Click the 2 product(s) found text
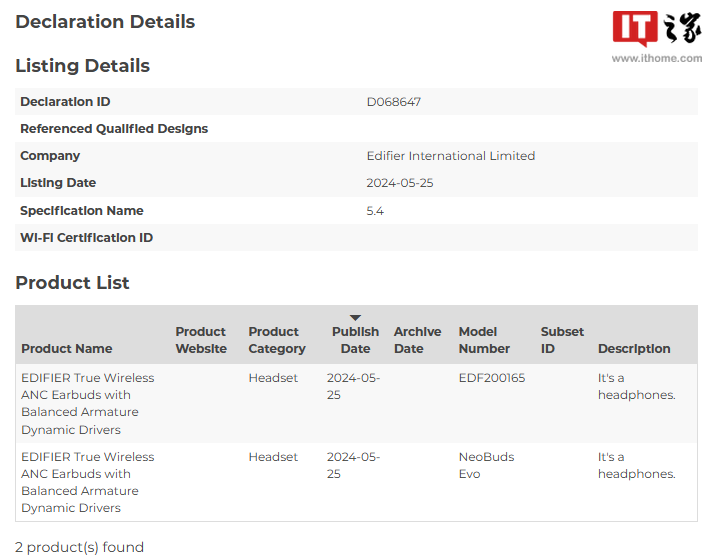This screenshot has height=560, width=713. point(79,547)
